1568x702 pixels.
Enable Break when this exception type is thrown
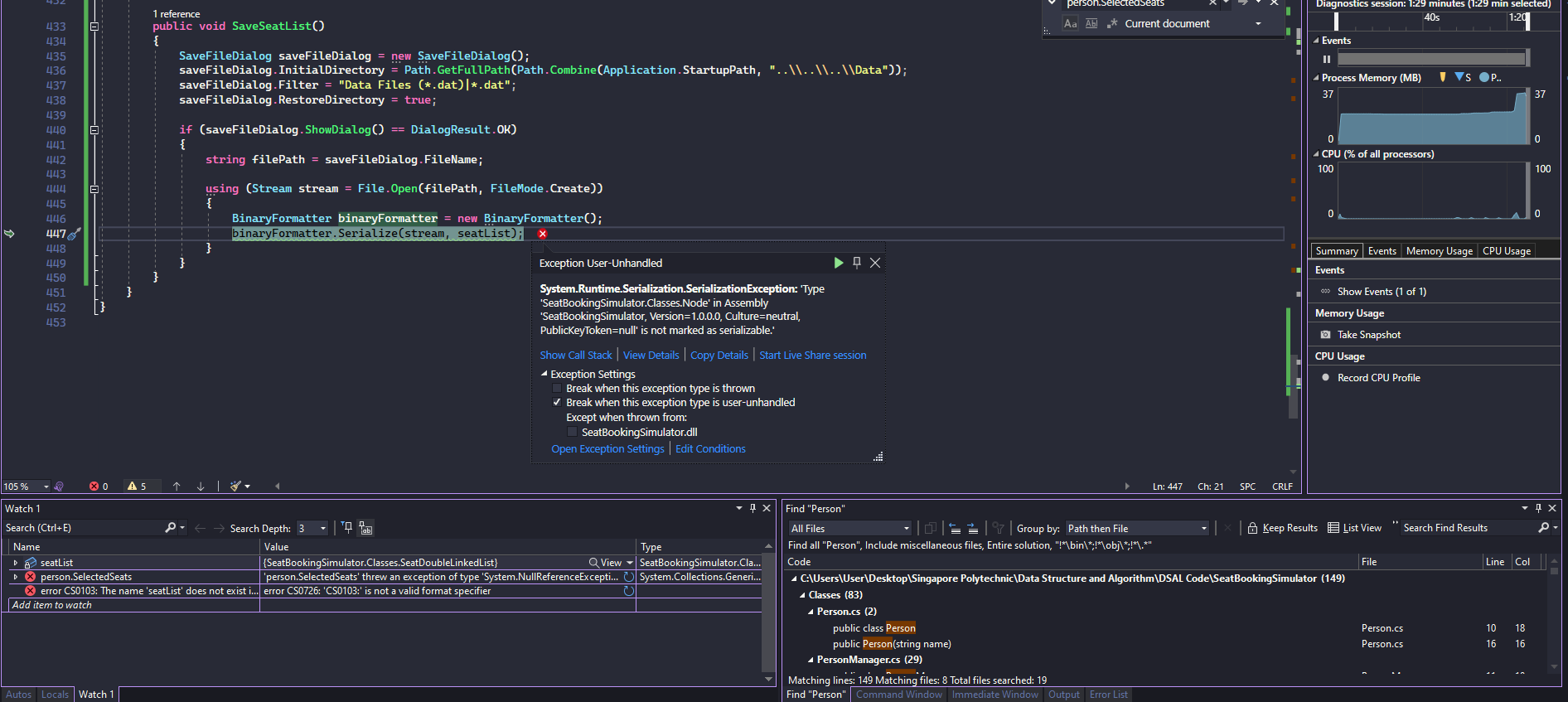click(x=557, y=389)
